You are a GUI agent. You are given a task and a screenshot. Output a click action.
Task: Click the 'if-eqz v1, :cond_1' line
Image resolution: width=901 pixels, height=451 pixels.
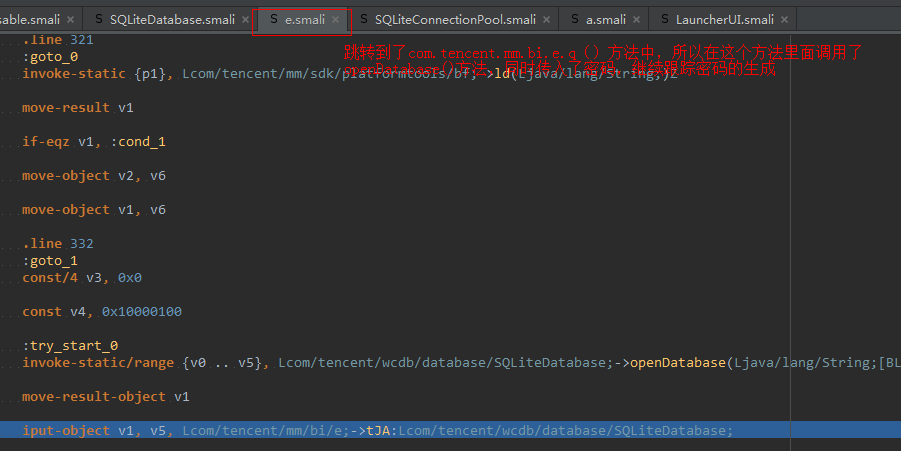(94, 141)
